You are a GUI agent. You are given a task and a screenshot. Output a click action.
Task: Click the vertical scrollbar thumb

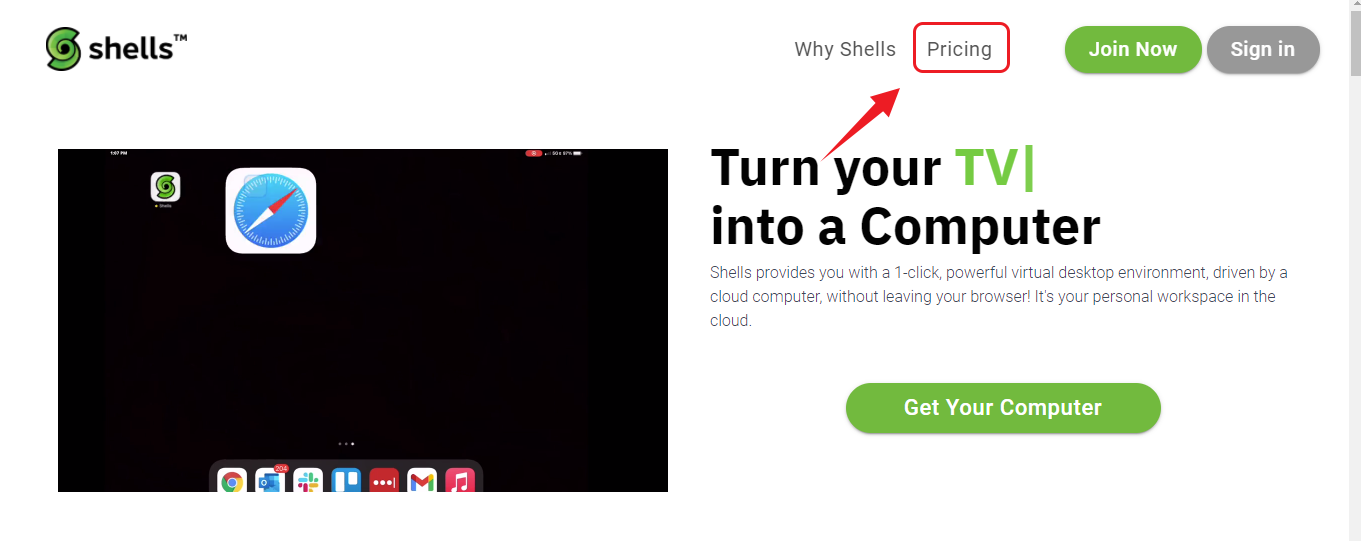pos(1354,45)
